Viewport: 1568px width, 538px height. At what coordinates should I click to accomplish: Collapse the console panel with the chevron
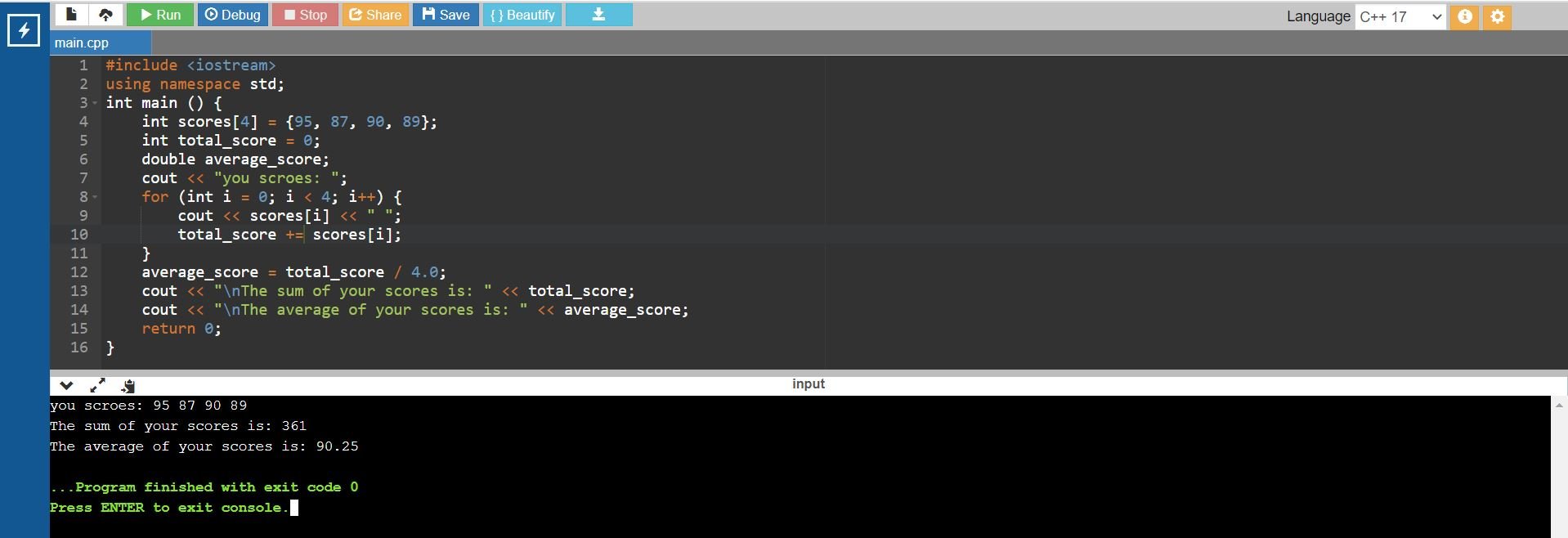click(66, 385)
